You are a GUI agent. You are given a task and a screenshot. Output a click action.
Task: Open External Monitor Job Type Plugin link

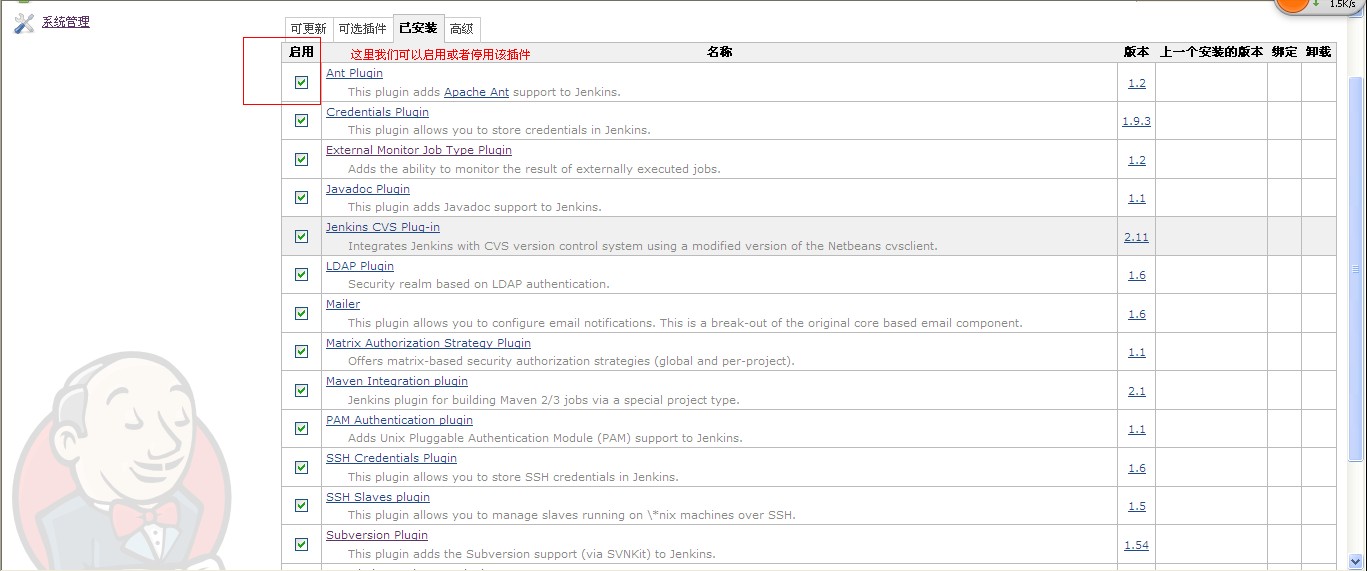click(x=419, y=150)
